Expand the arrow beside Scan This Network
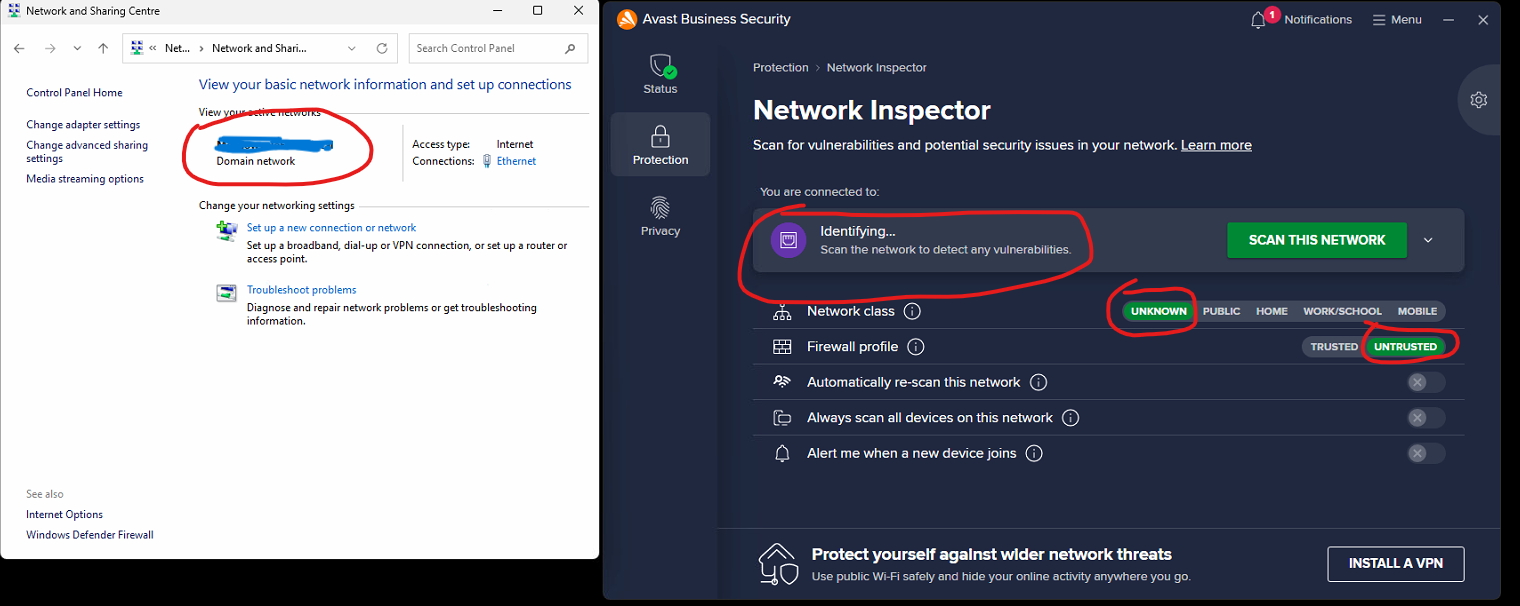The height and width of the screenshot is (606, 1520). point(1428,240)
